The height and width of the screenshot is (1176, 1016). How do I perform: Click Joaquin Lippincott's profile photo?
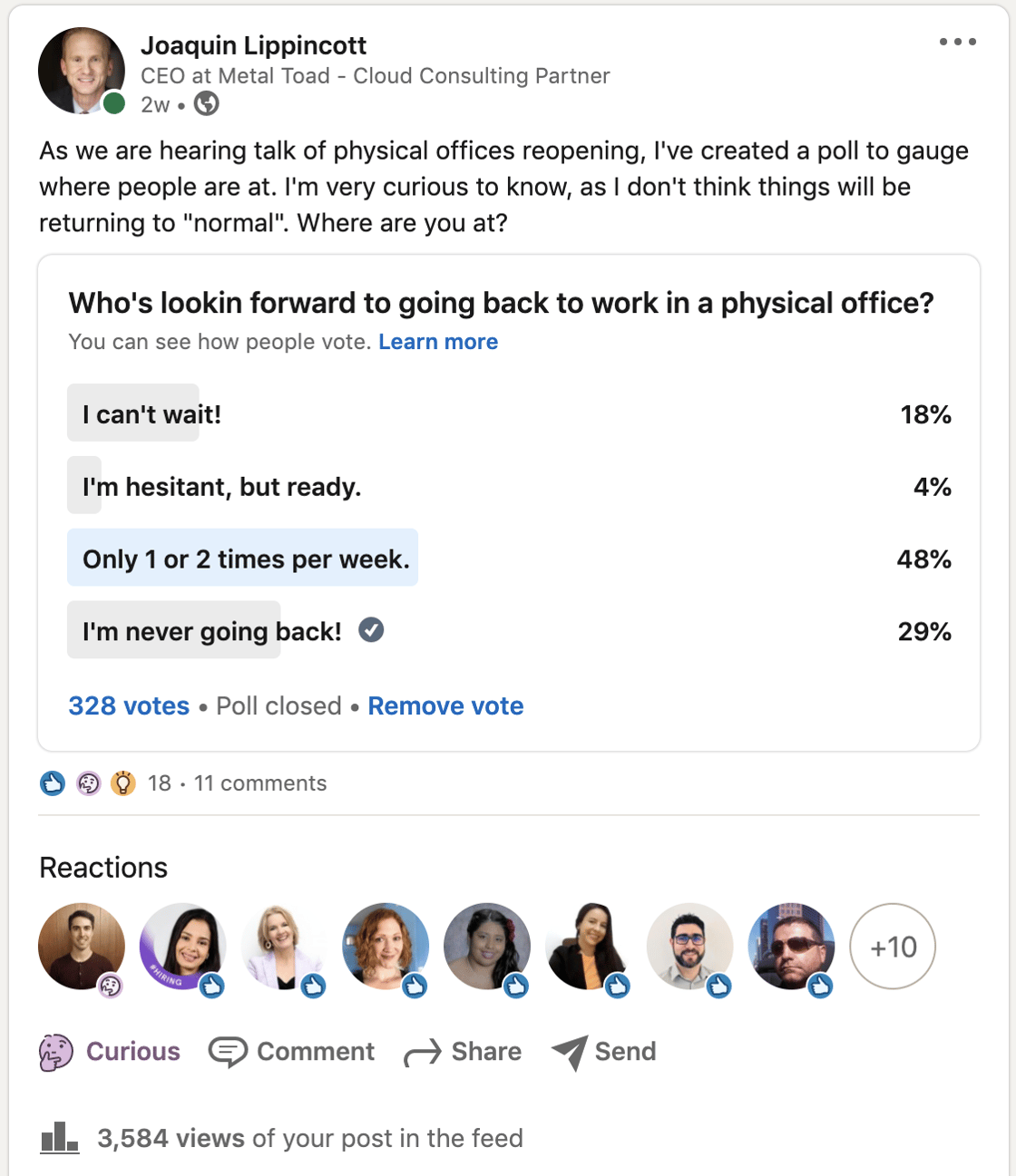81,71
